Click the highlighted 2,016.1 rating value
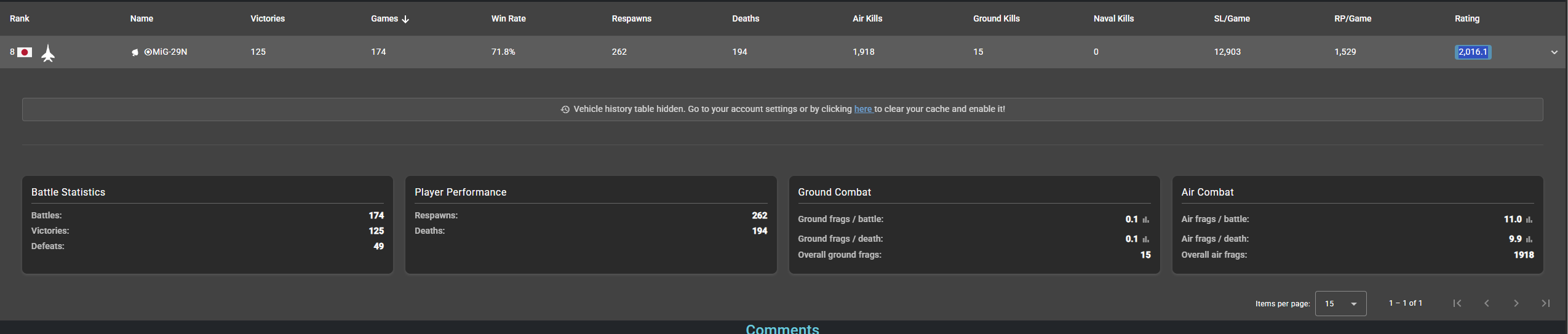This screenshot has height=334, width=1568. 1473,52
